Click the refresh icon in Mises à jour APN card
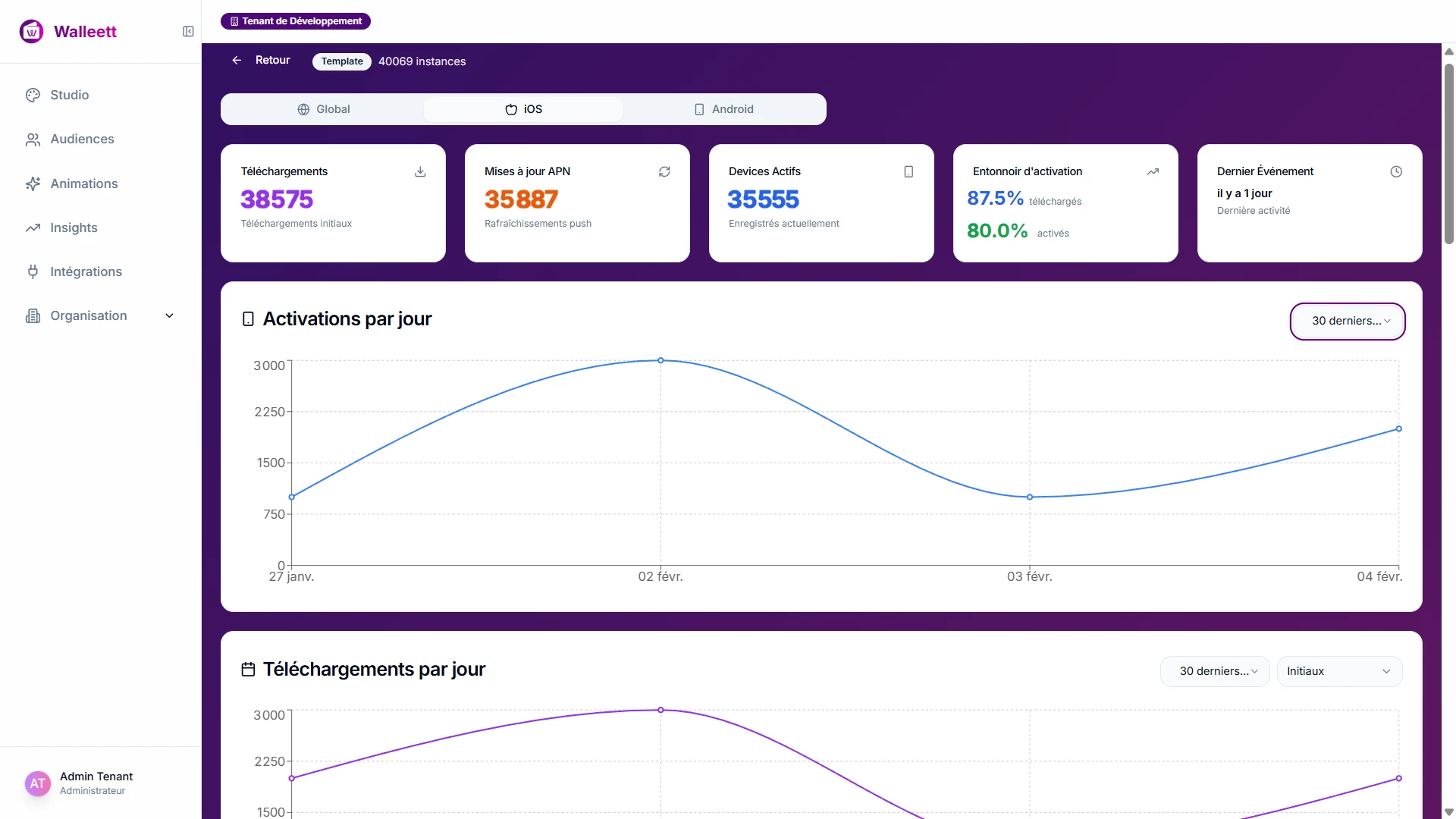1456x819 pixels. click(x=664, y=172)
